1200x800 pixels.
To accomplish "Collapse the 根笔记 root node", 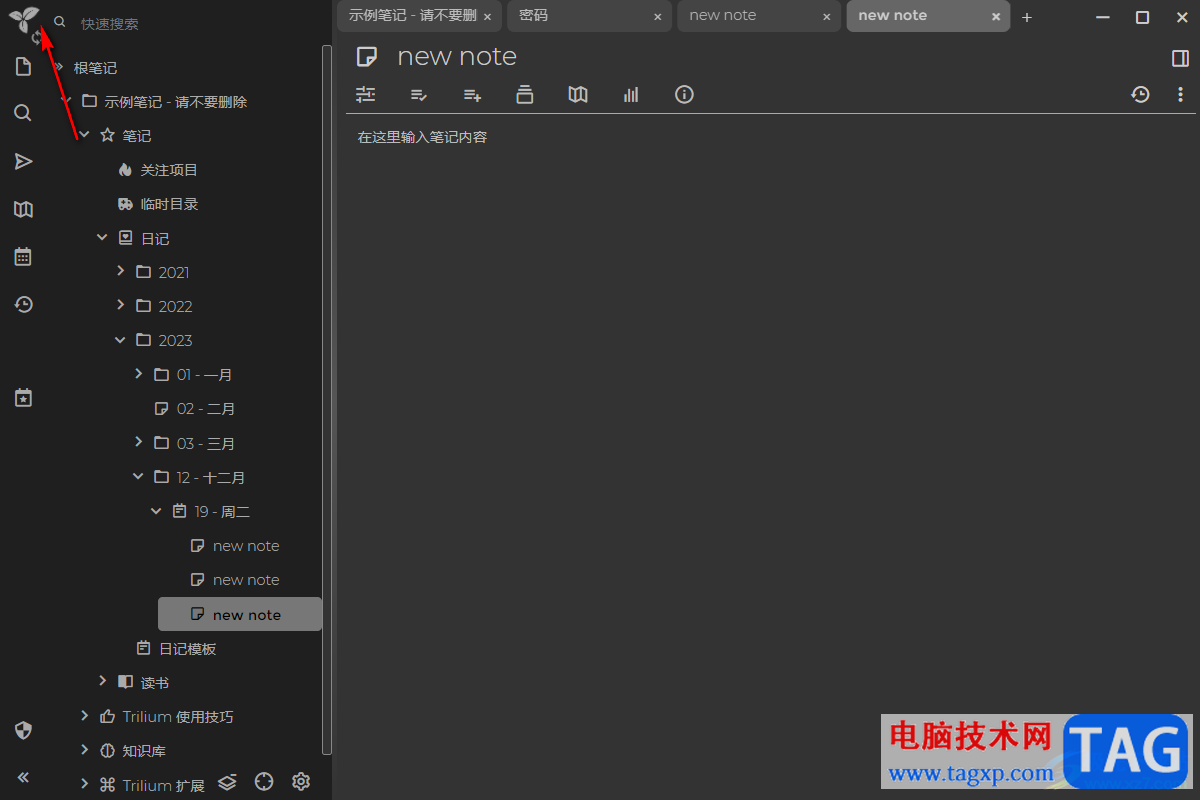I will click(59, 67).
